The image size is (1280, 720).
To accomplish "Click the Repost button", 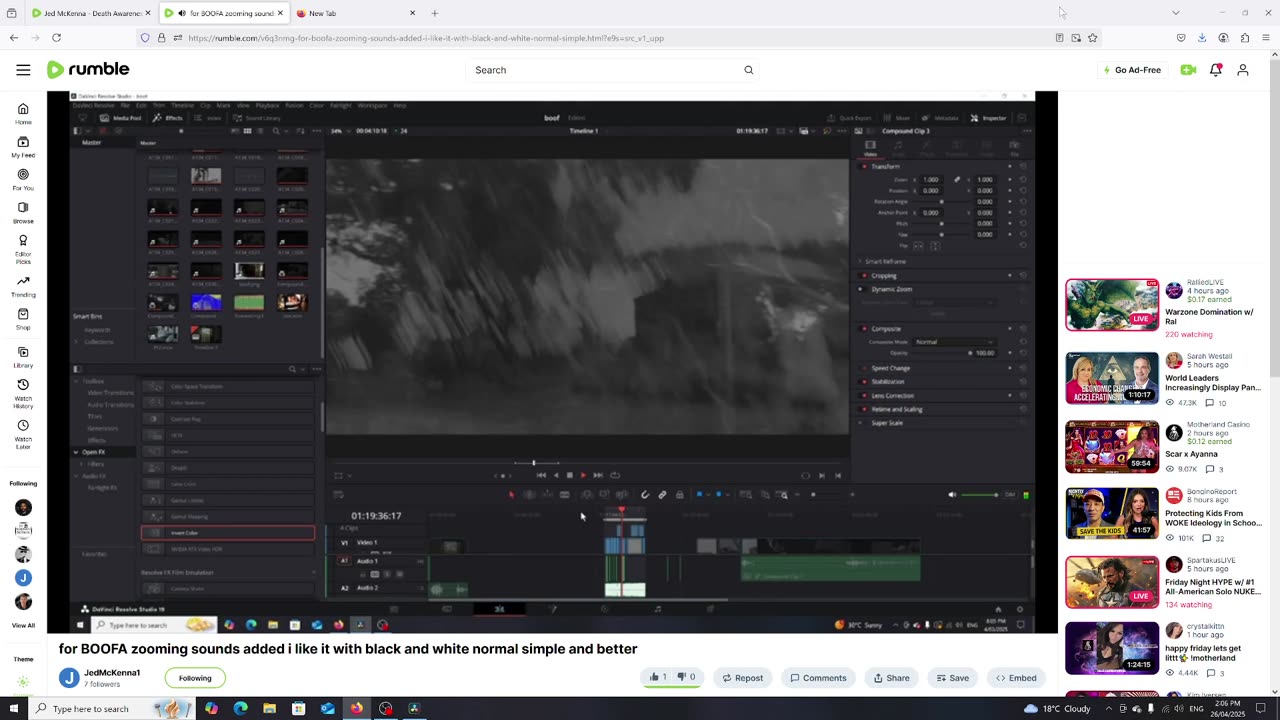I will (x=742, y=678).
